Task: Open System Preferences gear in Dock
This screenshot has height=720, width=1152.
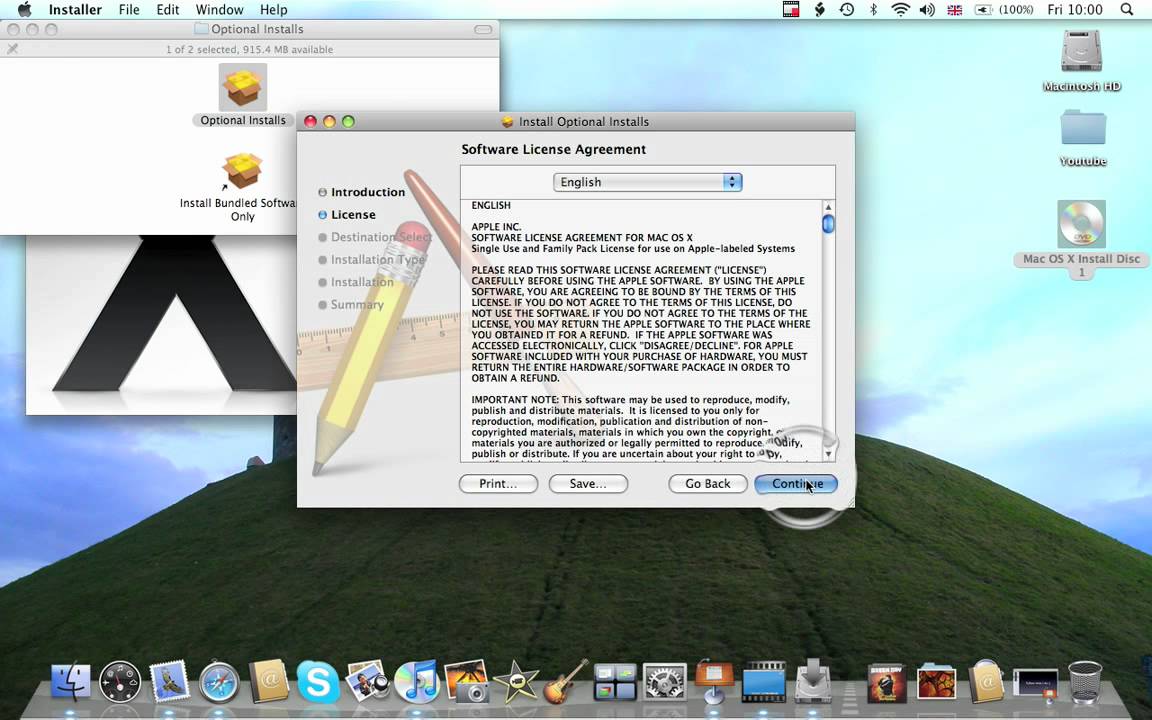Action: point(664,681)
